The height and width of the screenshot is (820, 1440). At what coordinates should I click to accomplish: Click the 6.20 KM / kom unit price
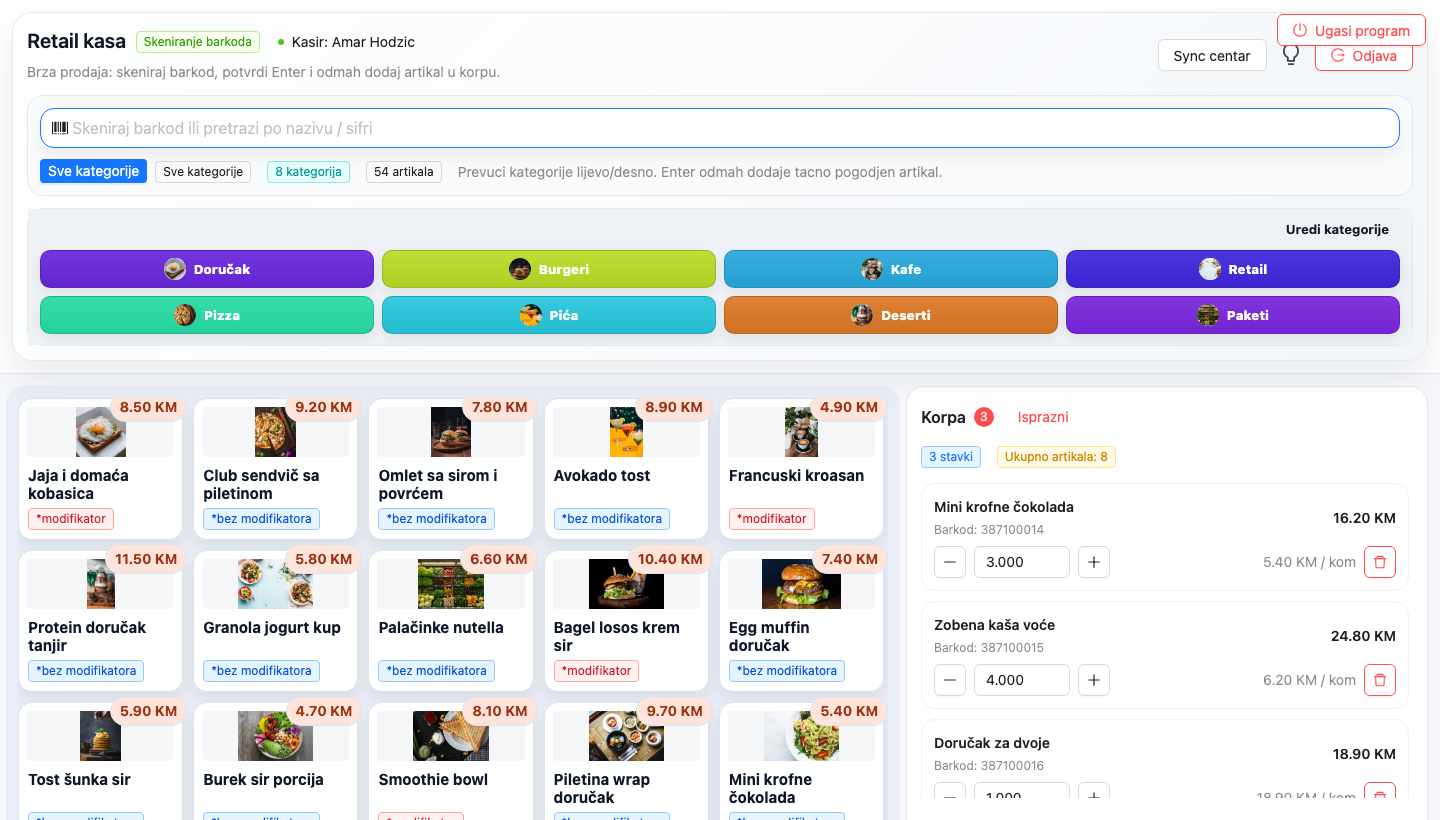click(1309, 680)
